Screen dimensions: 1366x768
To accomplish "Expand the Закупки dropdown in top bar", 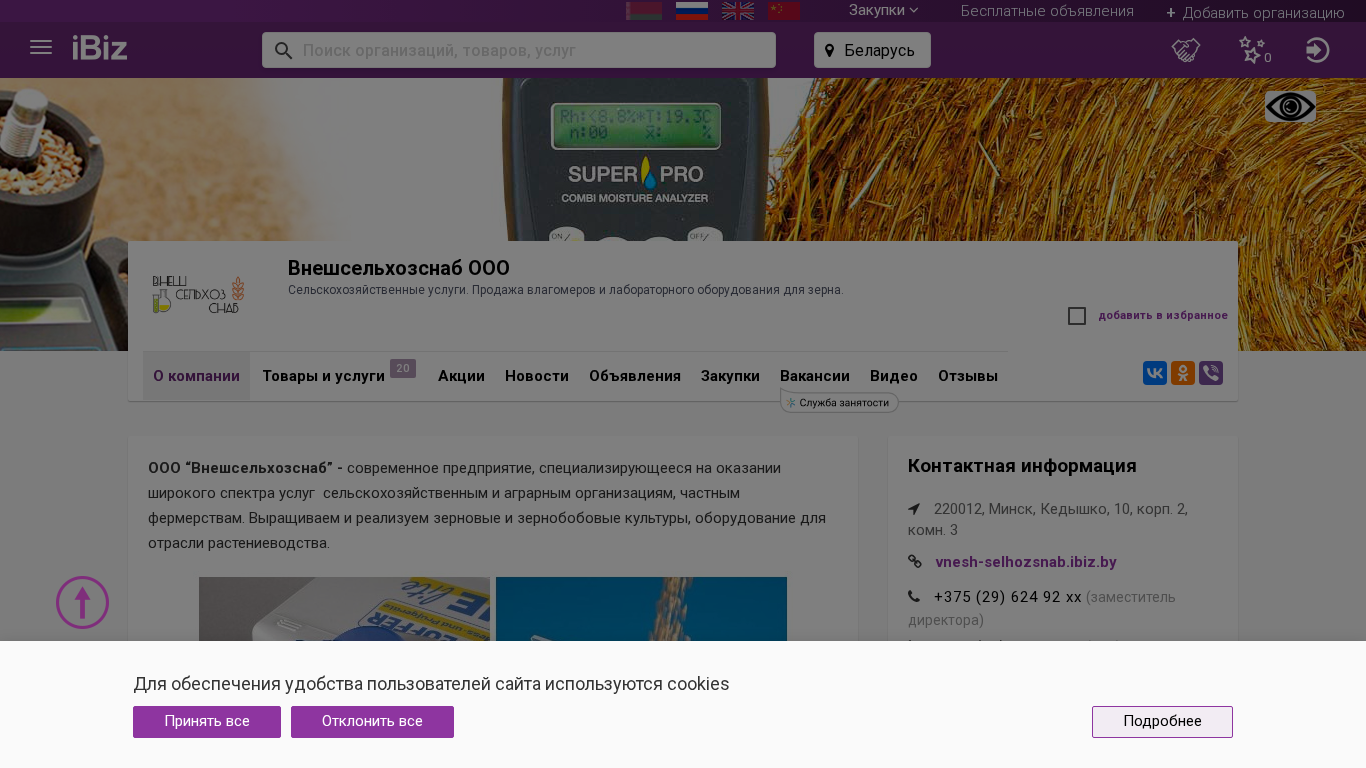I will tap(883, 10).
